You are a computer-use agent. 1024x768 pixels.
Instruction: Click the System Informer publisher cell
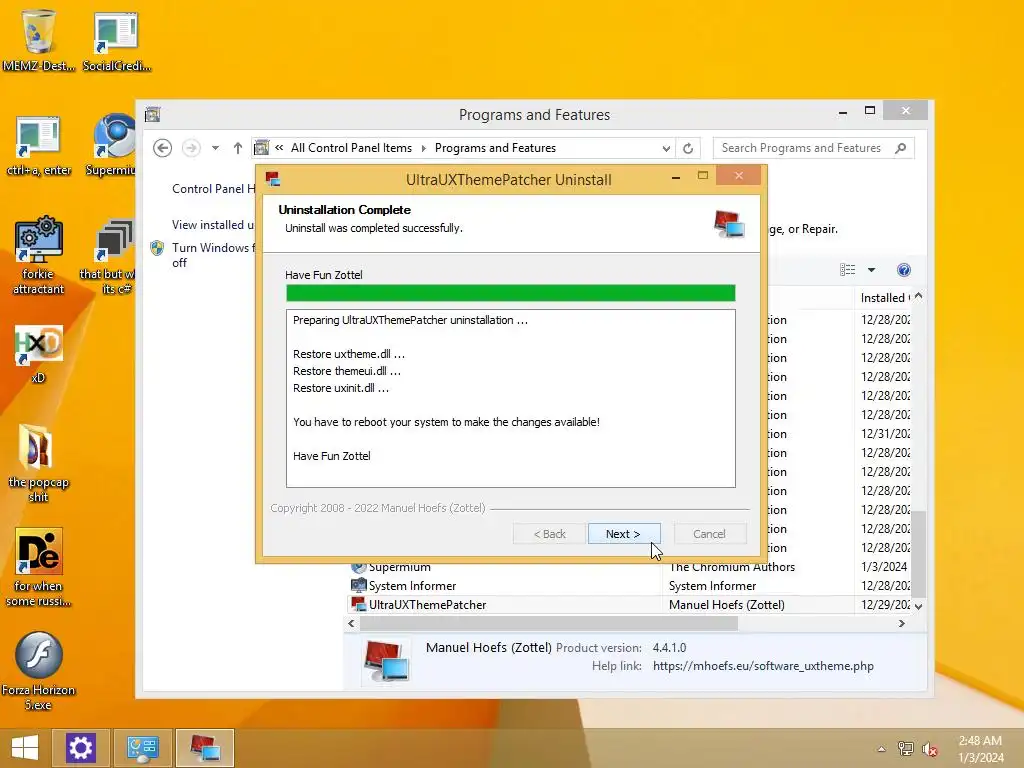coord(712,586)
